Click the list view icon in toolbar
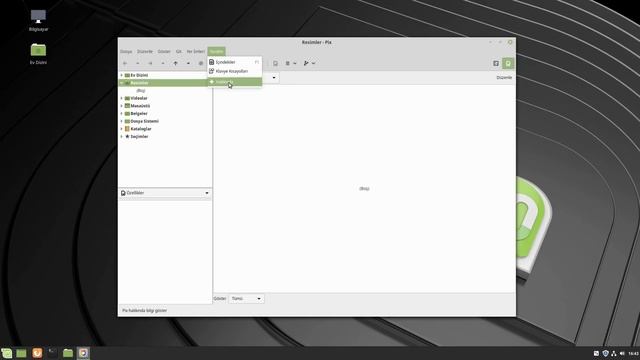 [288, 63]
